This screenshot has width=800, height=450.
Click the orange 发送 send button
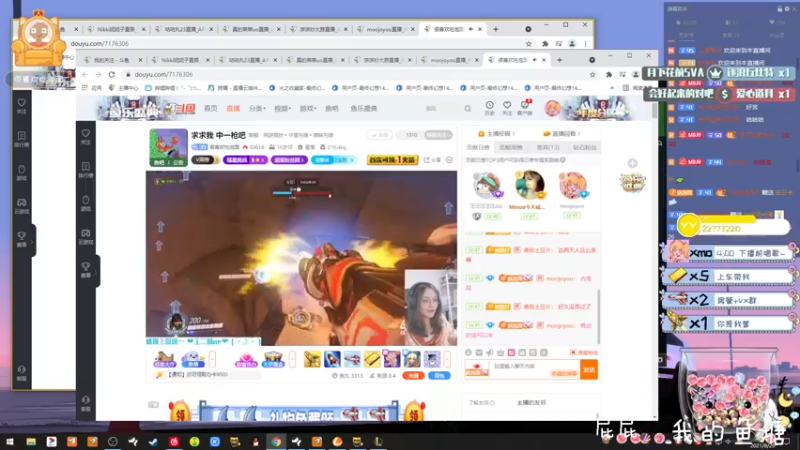589,369
